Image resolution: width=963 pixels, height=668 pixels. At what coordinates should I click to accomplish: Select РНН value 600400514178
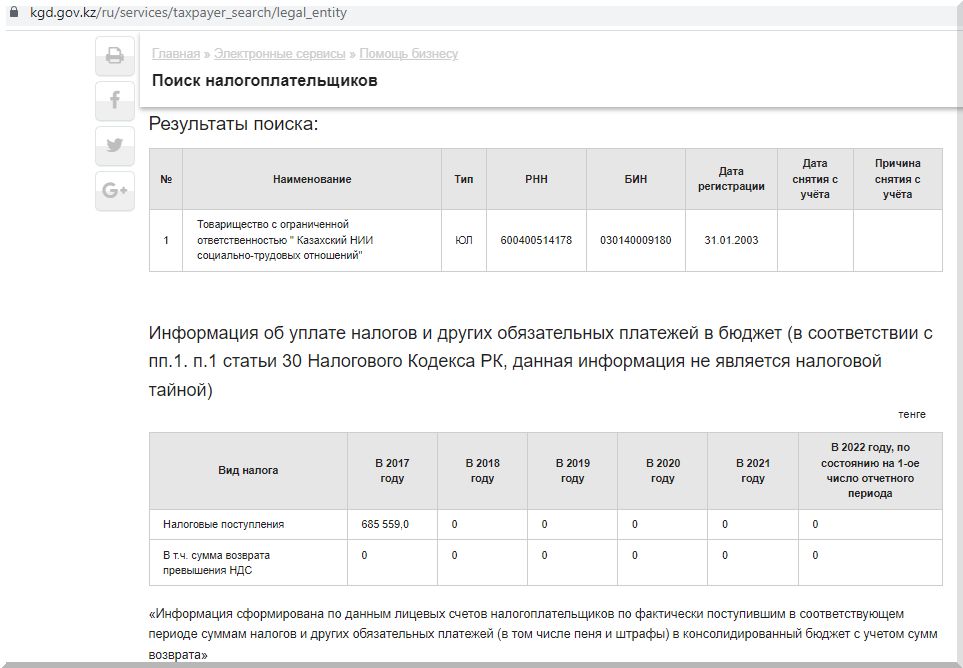point(536,240)
